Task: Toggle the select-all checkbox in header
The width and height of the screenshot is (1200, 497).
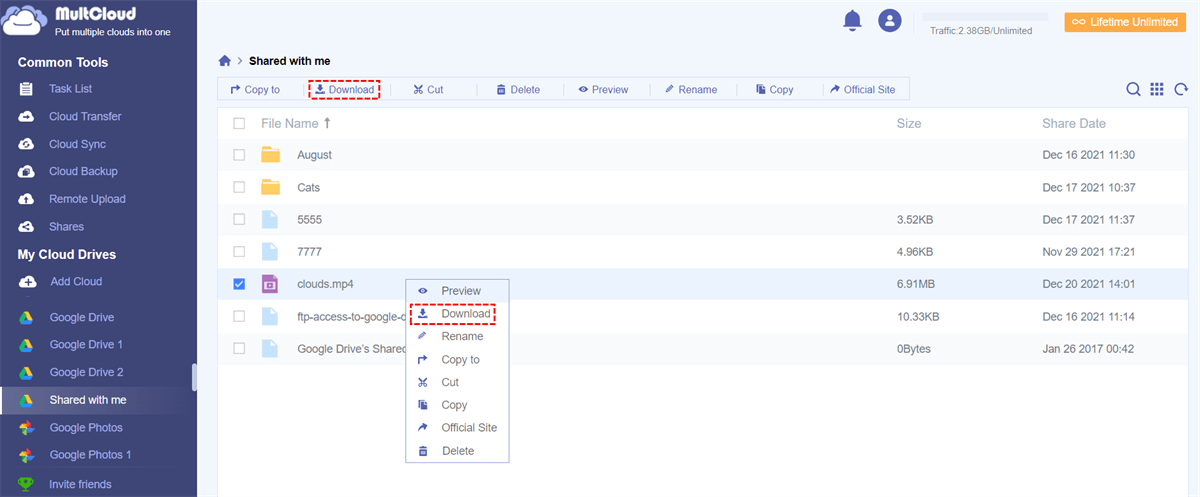Action: (239, 123)
